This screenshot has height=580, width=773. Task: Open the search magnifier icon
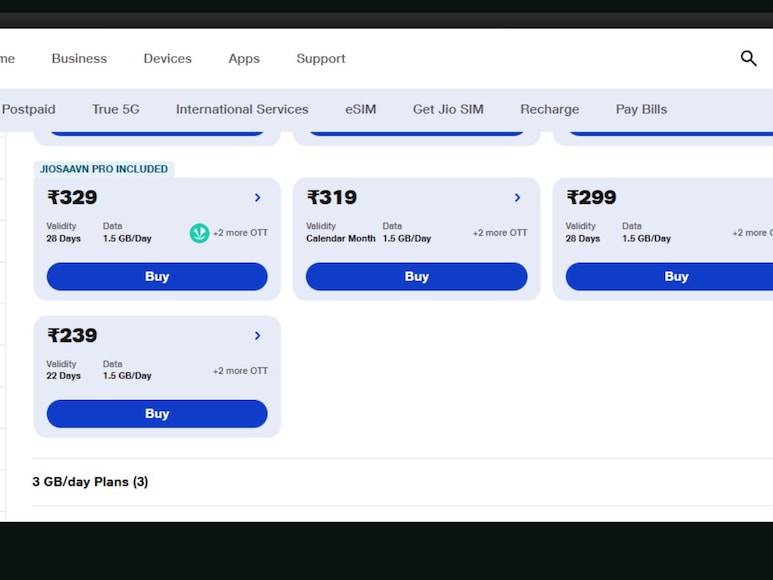(748, 58)
